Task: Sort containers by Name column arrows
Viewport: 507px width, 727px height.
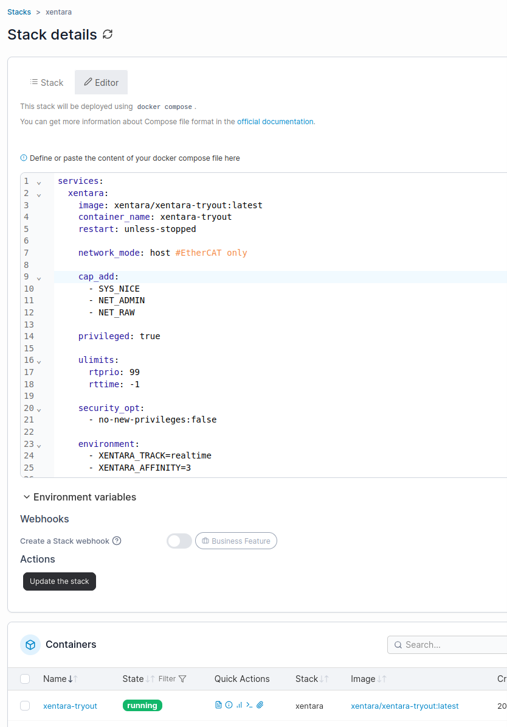Action: pos(73,679)
